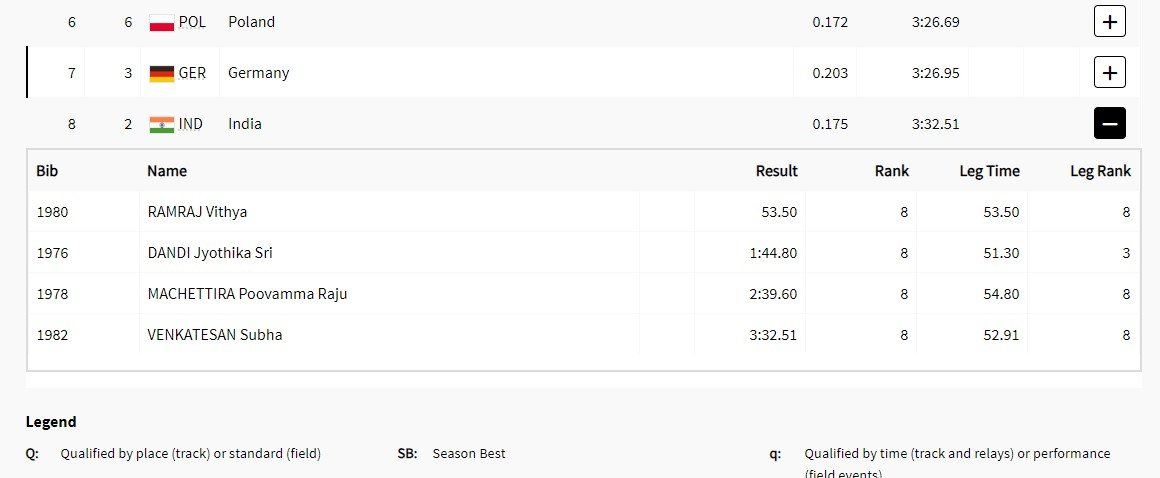Select athlete RAMRAJ Vithya
Viewport: 1160px width, 478px height.
[198, 212]
